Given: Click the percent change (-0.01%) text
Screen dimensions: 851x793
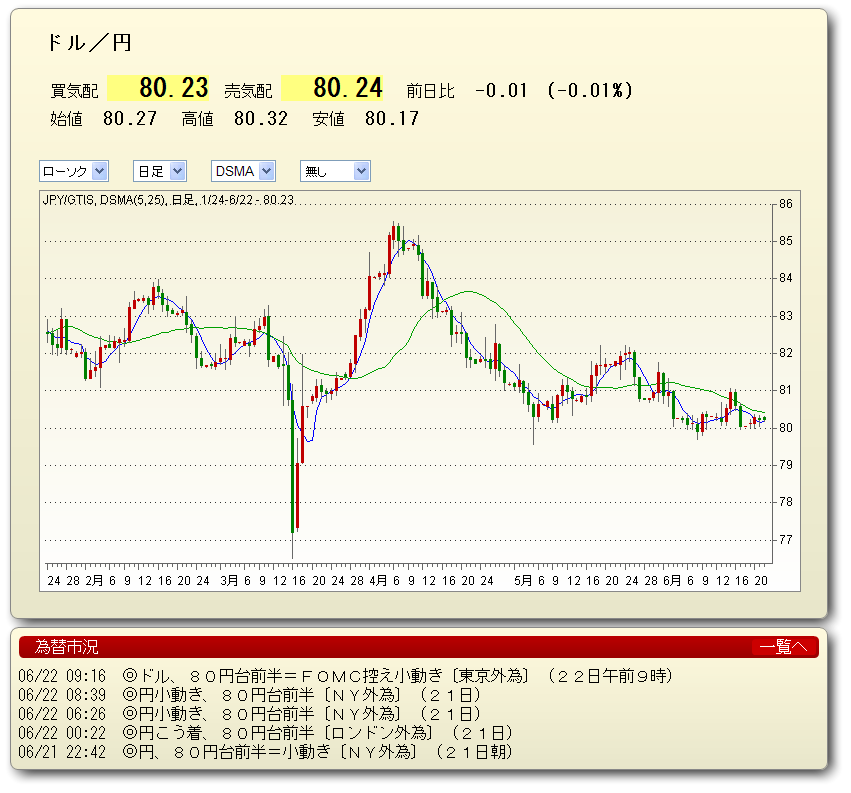Looking at the screenshot, I should [590, 90].
